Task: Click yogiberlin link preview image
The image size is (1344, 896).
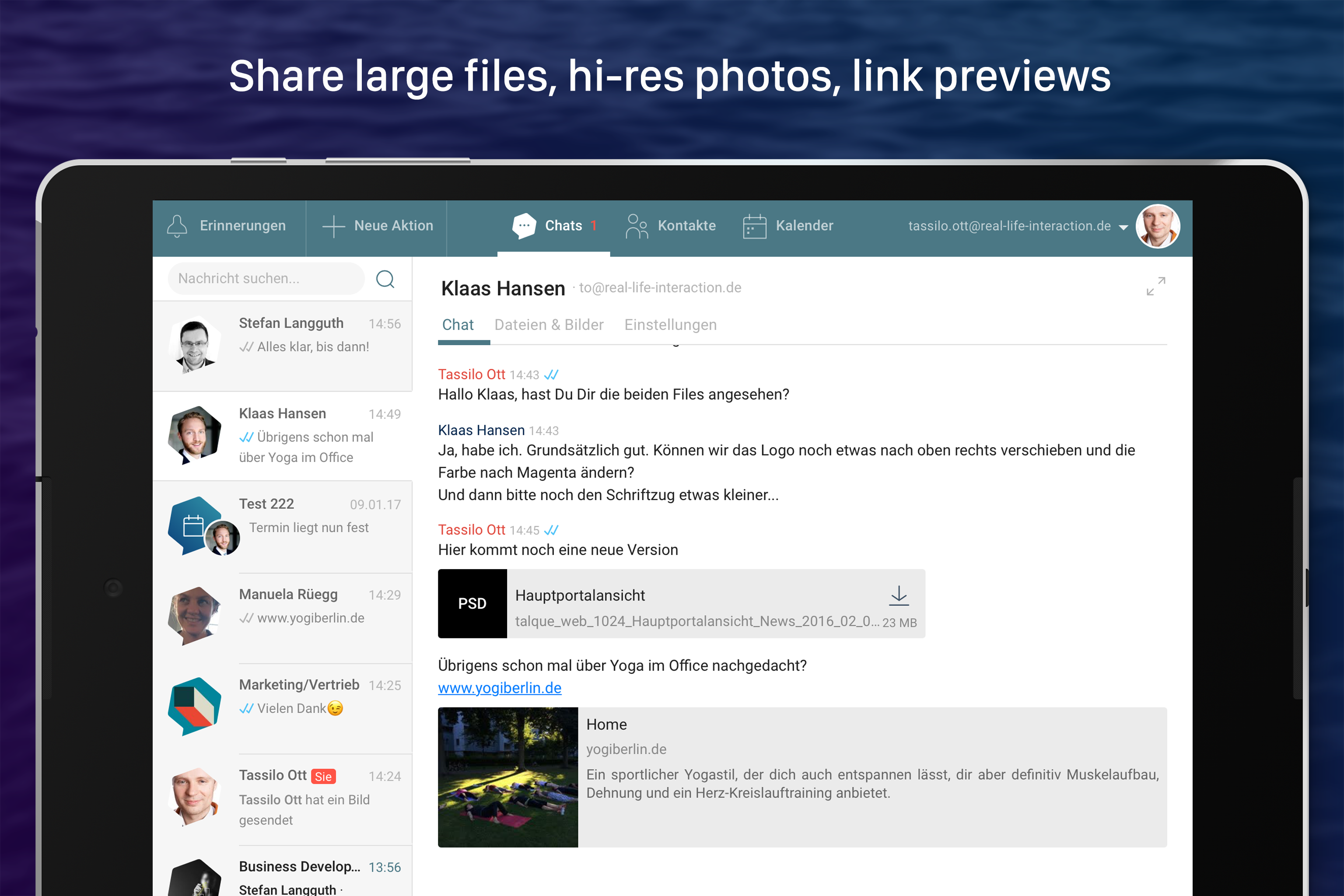Action: click(508, 777)
